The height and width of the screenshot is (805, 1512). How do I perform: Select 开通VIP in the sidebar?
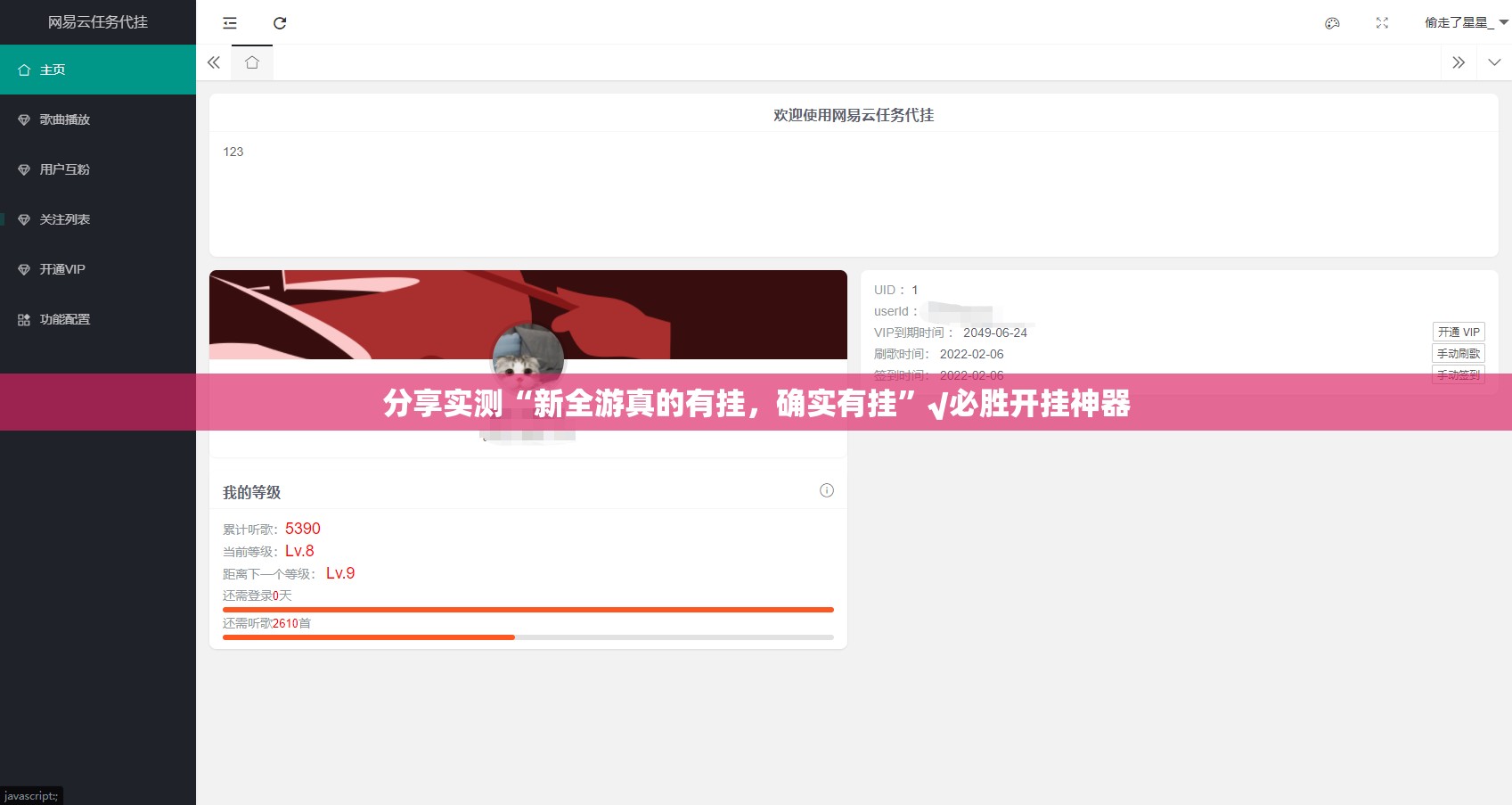[x=97, y=269]
